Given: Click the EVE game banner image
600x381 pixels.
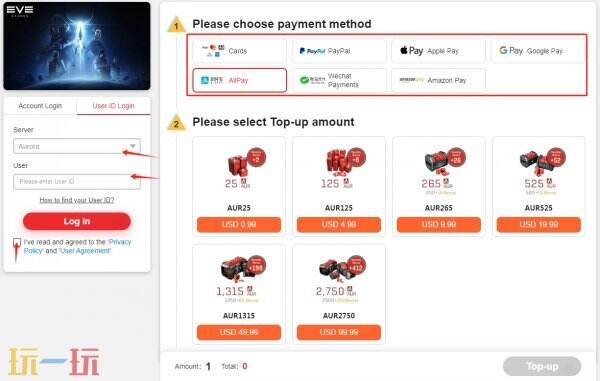Looking at the screenshot, I should (x=77, y=46).
